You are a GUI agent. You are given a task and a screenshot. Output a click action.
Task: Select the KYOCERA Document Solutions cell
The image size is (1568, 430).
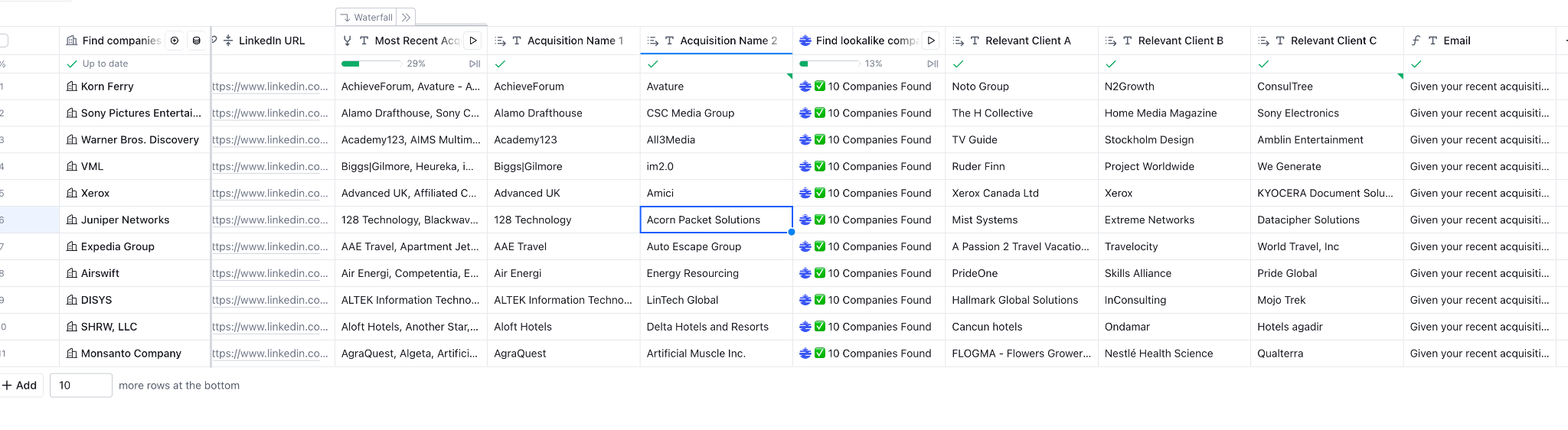[1327, 193]
